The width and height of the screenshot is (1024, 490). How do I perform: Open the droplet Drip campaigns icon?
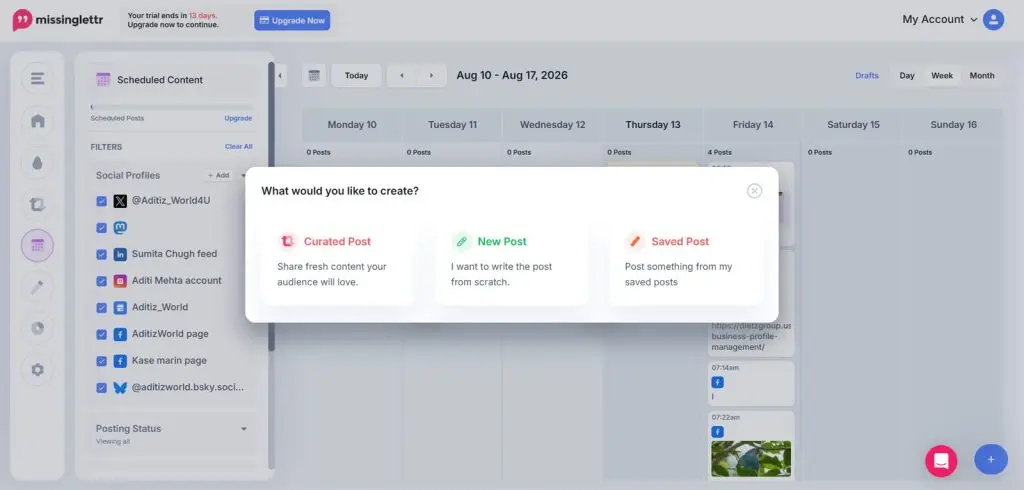coord(37,163)
